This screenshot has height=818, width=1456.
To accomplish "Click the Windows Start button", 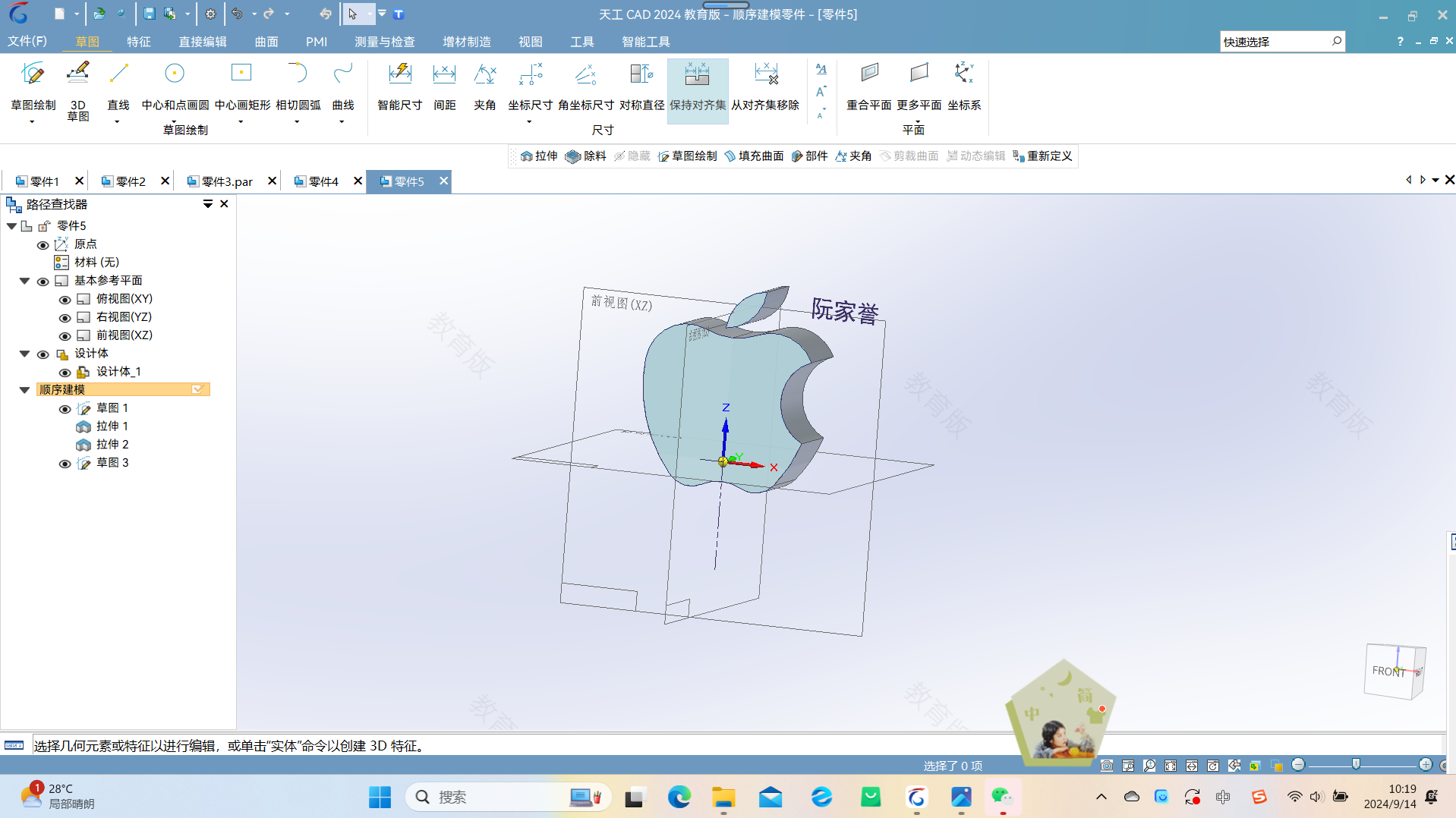I will tap(380, 797).
